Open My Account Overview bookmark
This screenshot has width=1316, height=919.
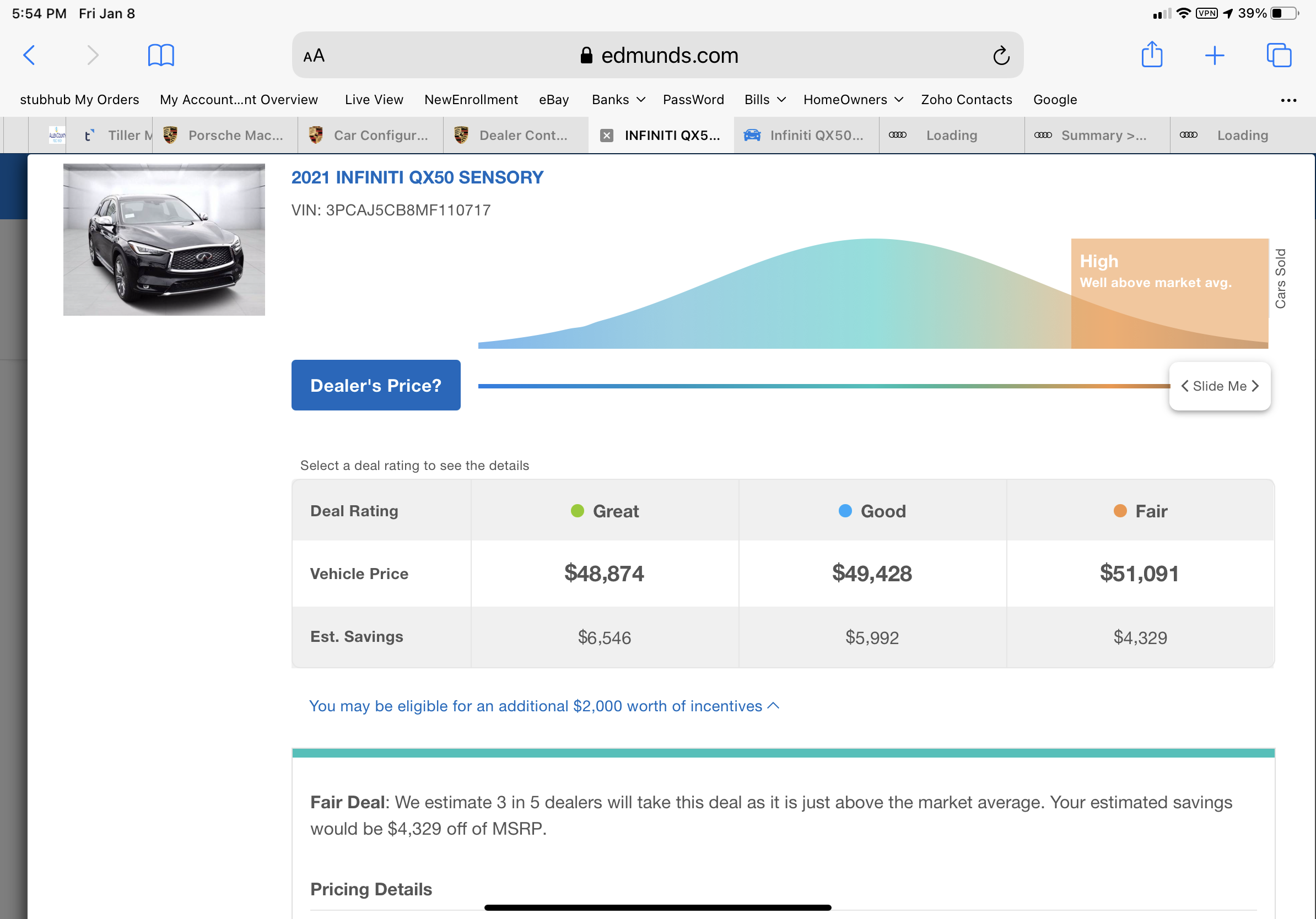tap(239, 100)
